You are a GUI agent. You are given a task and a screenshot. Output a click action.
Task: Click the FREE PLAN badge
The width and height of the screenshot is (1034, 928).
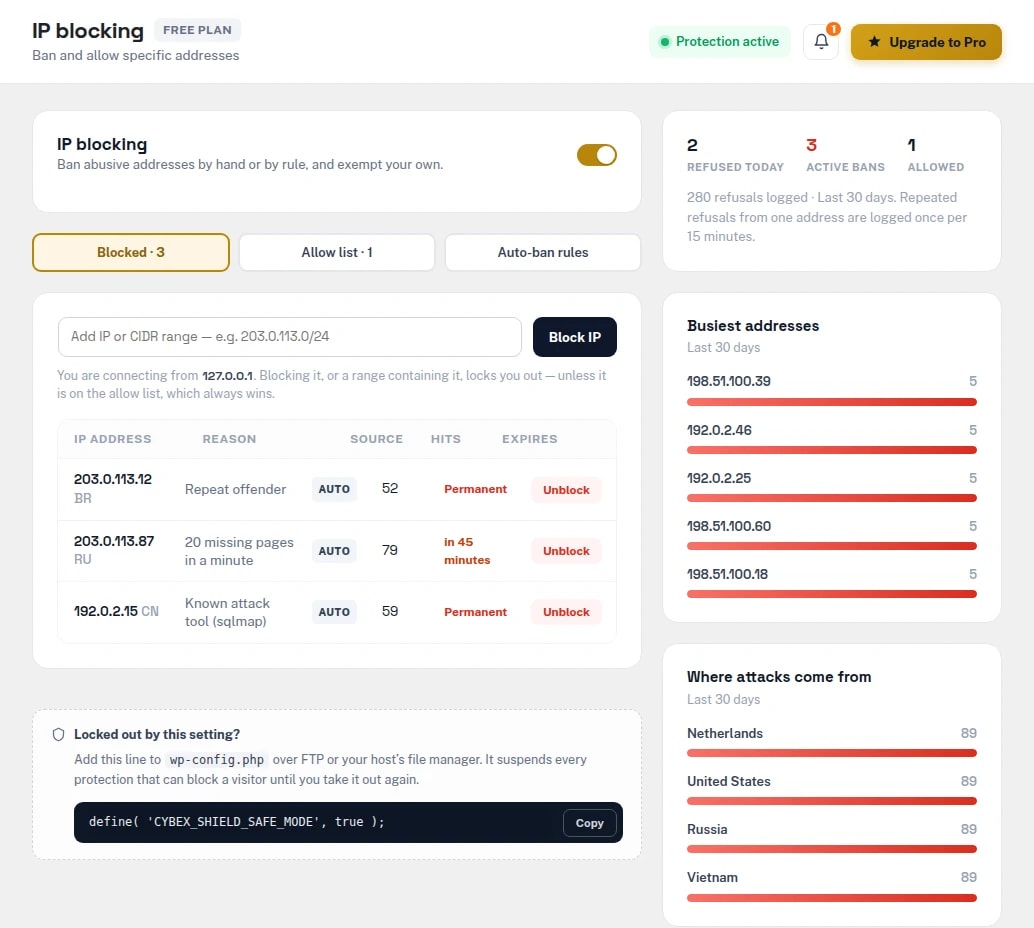[x=197, y=30]
